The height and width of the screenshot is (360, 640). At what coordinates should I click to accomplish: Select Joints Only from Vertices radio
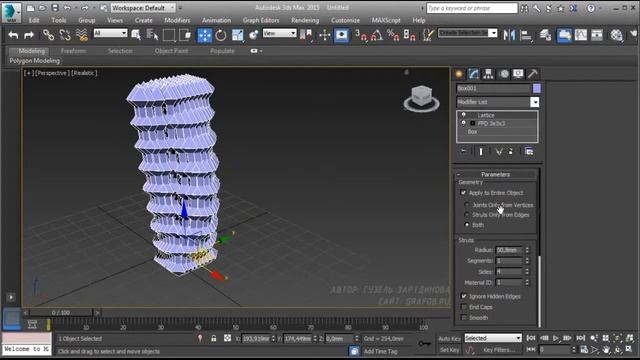tap(467, 205)
